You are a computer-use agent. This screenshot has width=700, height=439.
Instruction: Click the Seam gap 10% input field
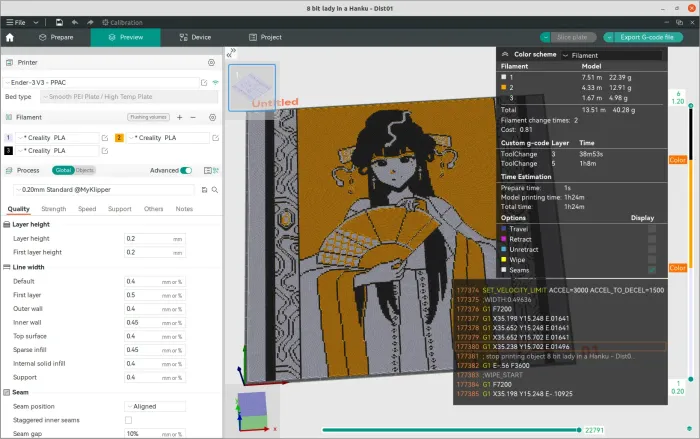click(x=154, y=434)
